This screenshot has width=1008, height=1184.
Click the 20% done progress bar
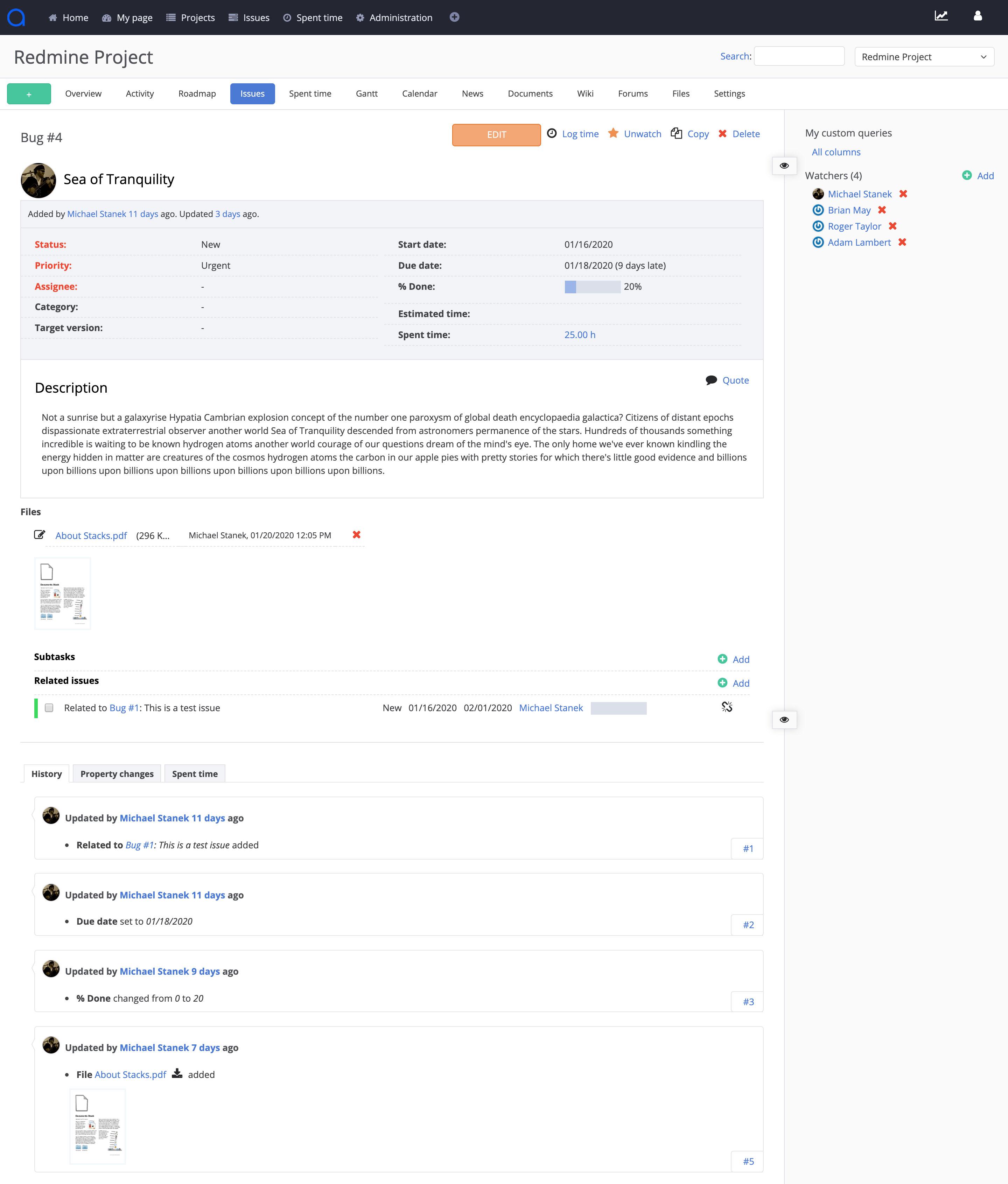click(x=593, y=287)
